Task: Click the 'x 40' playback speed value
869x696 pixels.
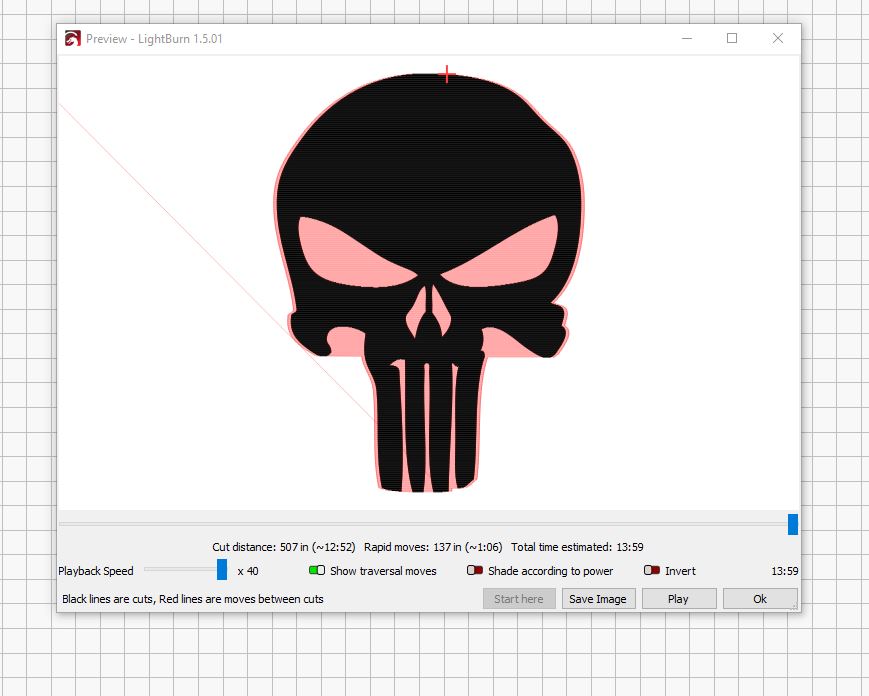Action: 248,571
